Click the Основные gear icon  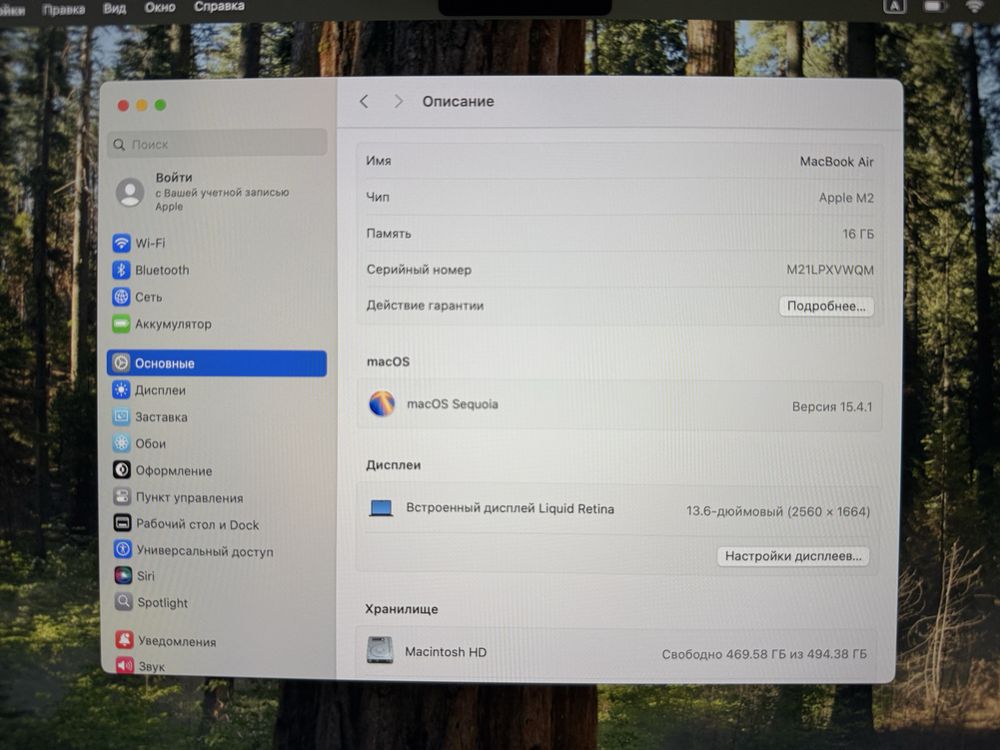(121, 363)
